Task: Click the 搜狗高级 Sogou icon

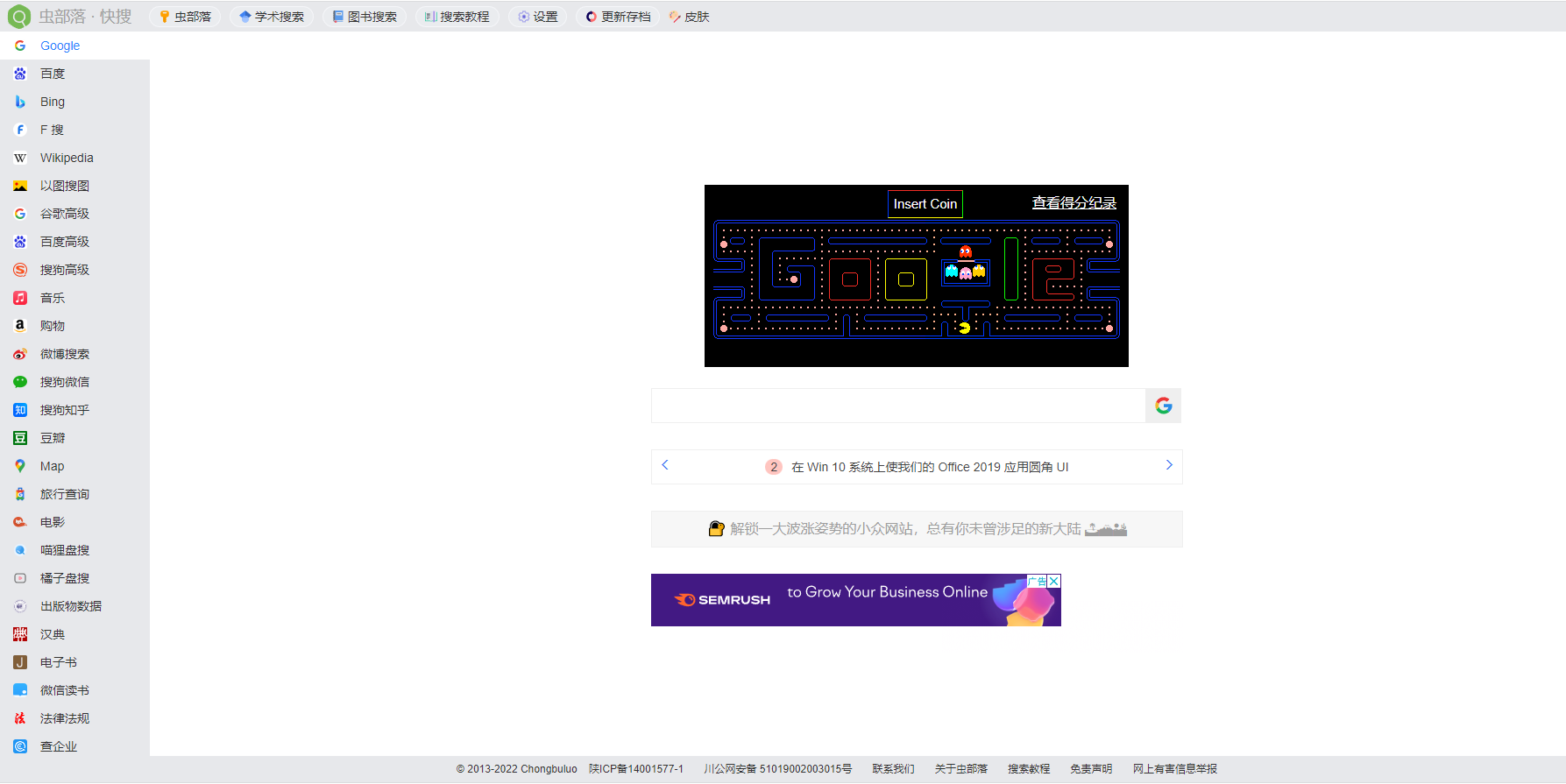Action: pos(20,270)
